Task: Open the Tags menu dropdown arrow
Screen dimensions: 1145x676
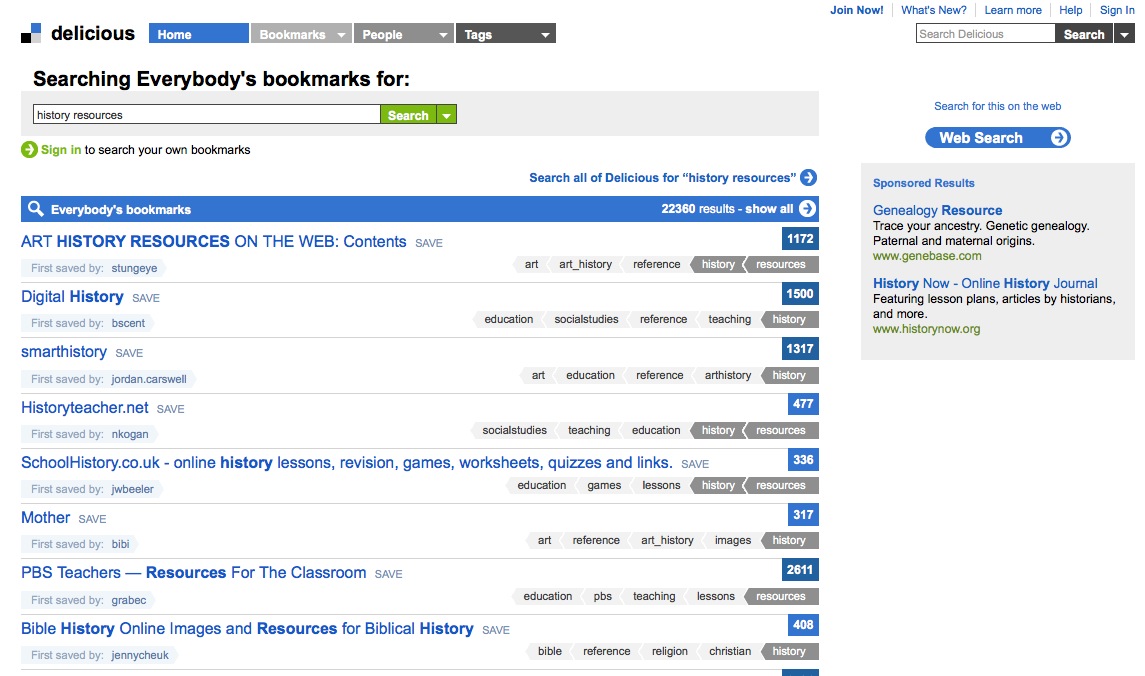Action: click(x=545, y=35)
